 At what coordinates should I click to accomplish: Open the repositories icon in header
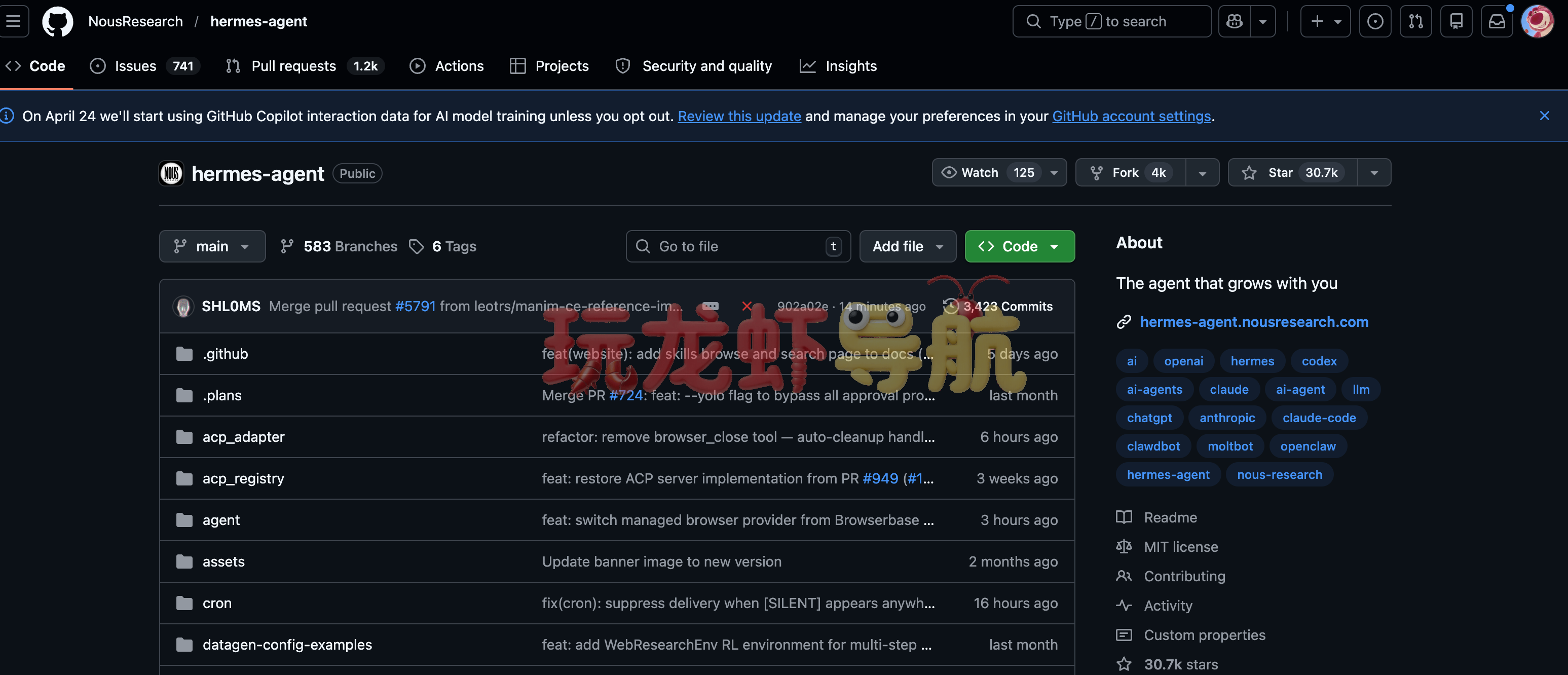point(1456,21)
